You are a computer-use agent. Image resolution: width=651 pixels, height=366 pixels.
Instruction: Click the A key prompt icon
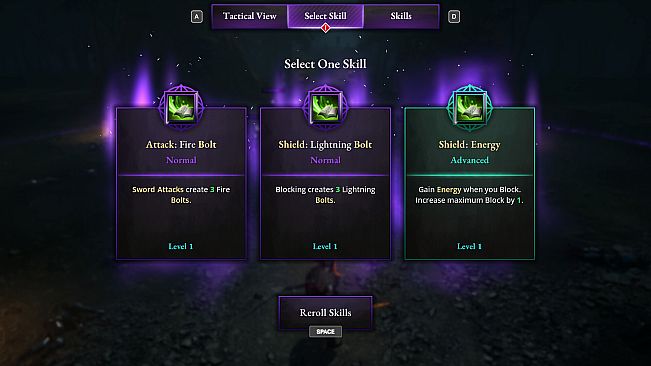[197, 17]
